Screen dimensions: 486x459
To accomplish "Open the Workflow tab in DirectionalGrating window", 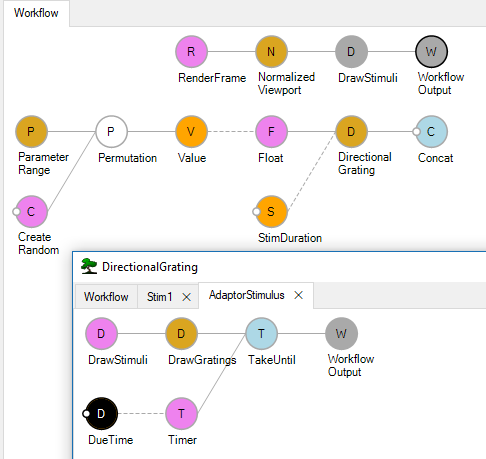I will tap(106, 297).
